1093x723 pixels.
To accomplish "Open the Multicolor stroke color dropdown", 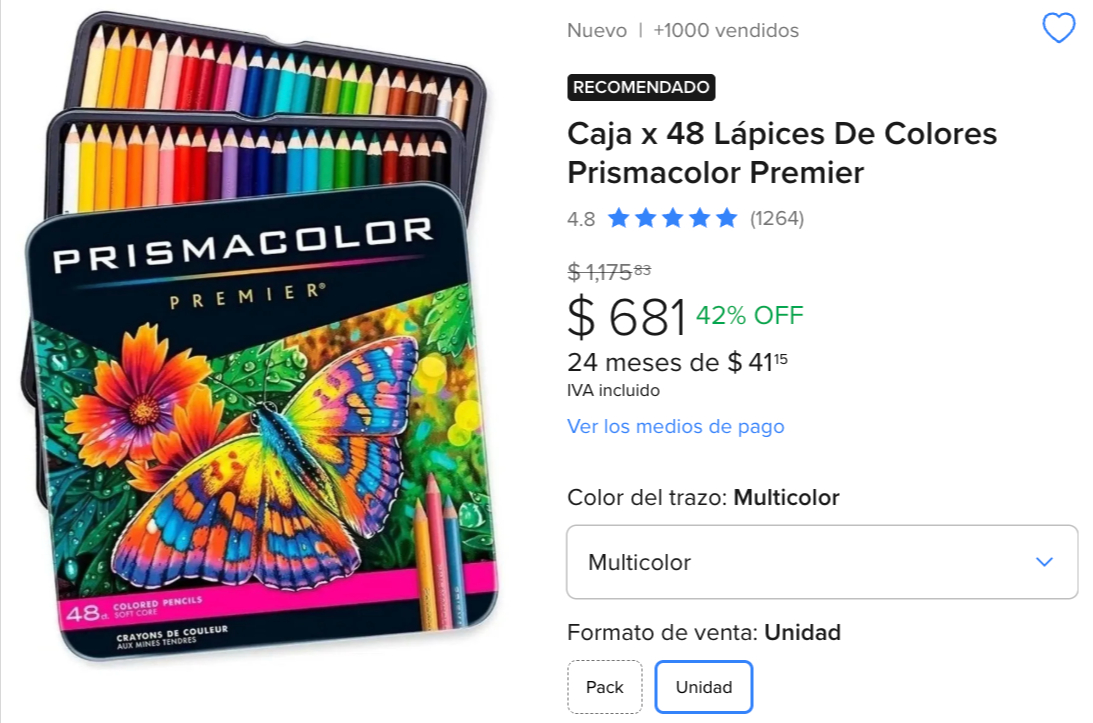I will pos(822,562).
